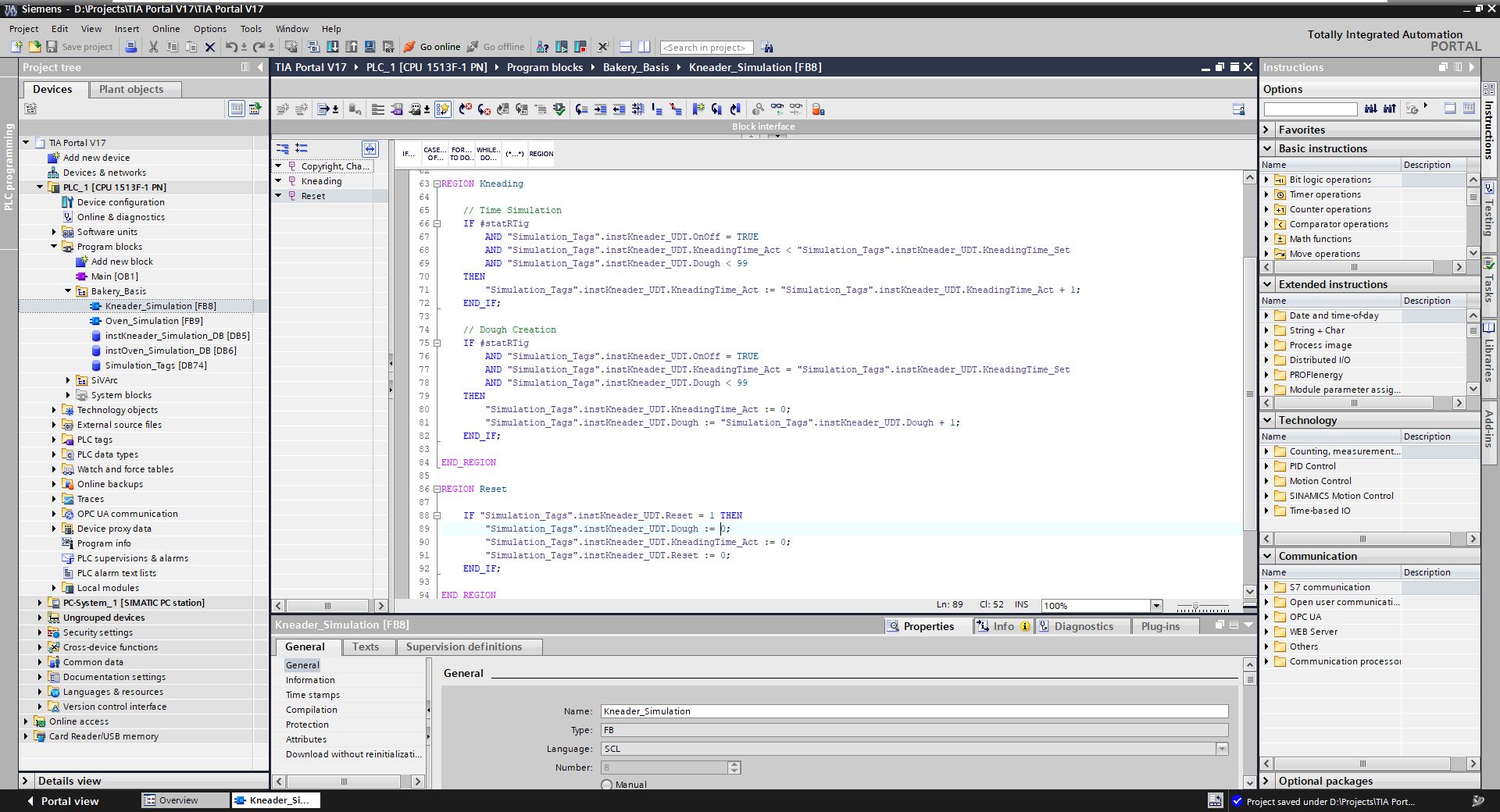Screen dimensions: 1500x812
Task: Insert a REGION construct from the editor toolbar
Action: point(541,154)
